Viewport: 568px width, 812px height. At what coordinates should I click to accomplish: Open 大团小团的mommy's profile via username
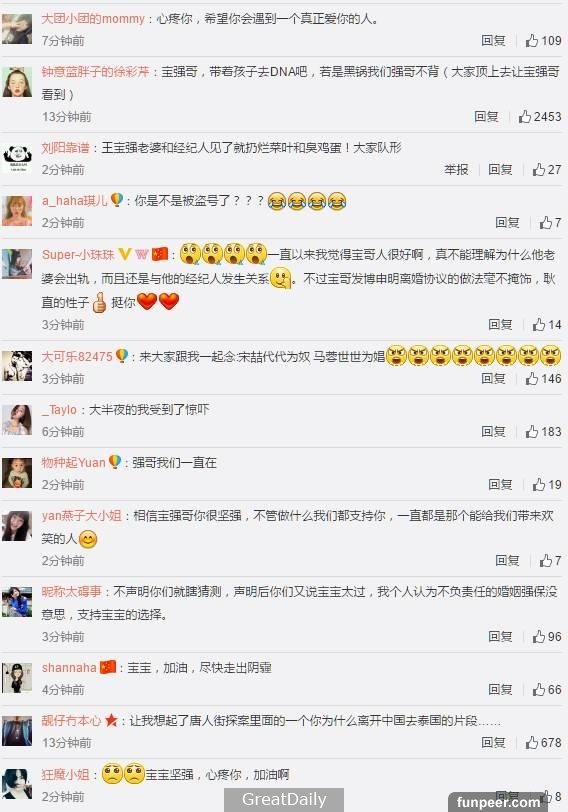tap(93, 19)
